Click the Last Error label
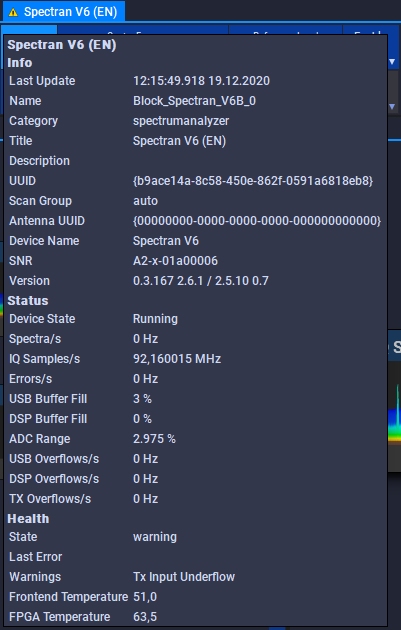 pyautogui.click(x=36, y=557)
